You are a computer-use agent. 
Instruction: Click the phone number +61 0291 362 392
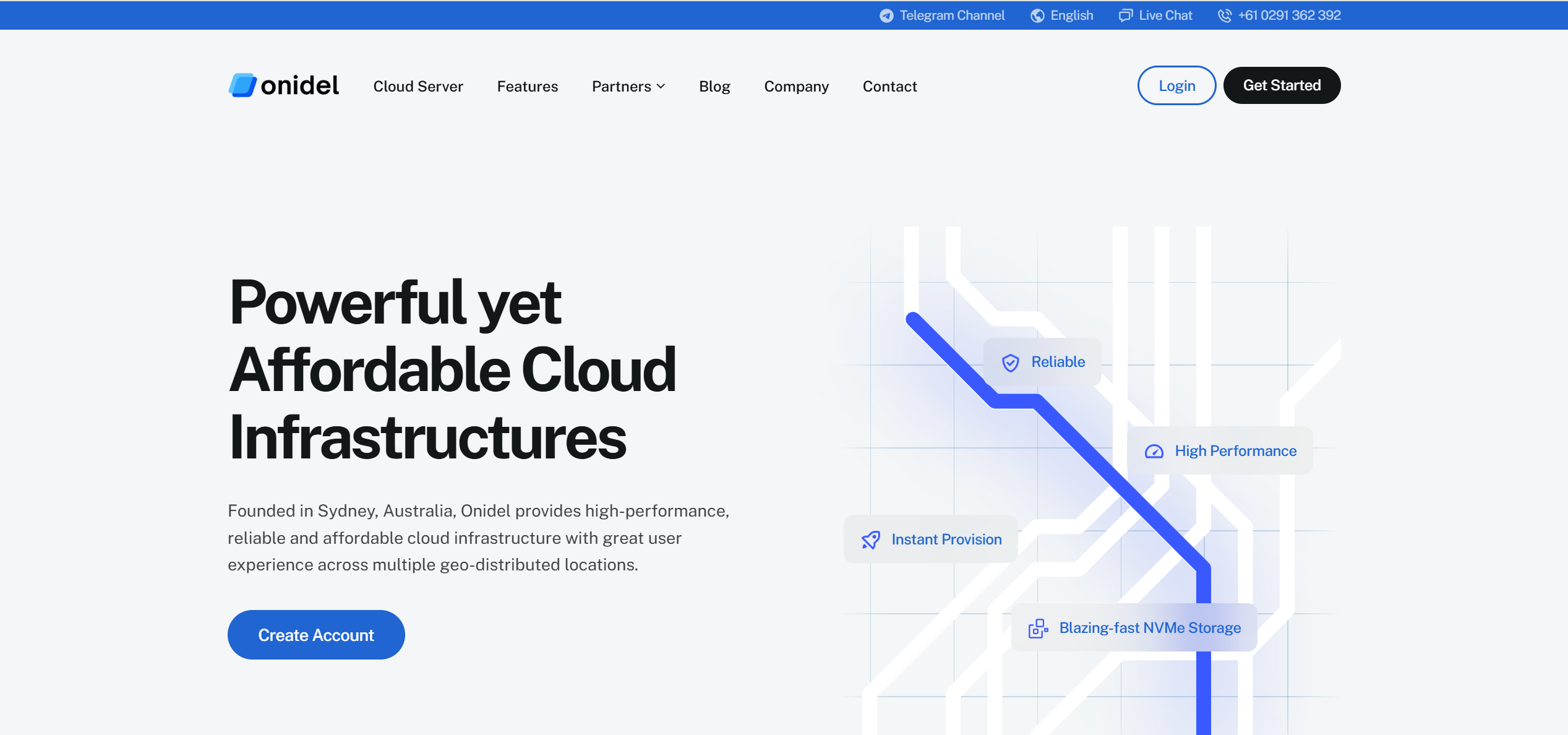pos(1289,15)
